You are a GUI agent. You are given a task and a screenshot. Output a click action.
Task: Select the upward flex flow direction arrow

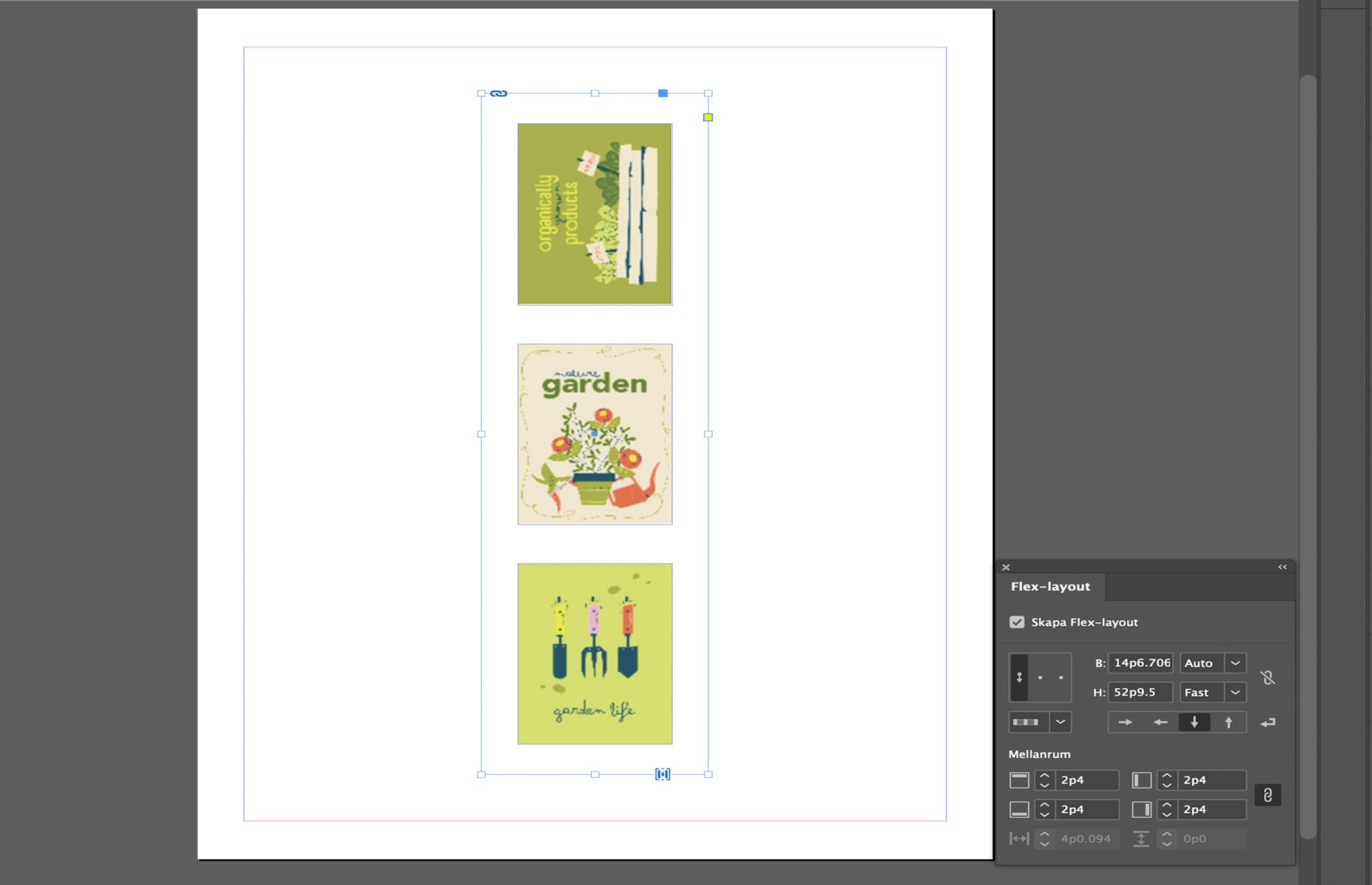[1229, 722]
